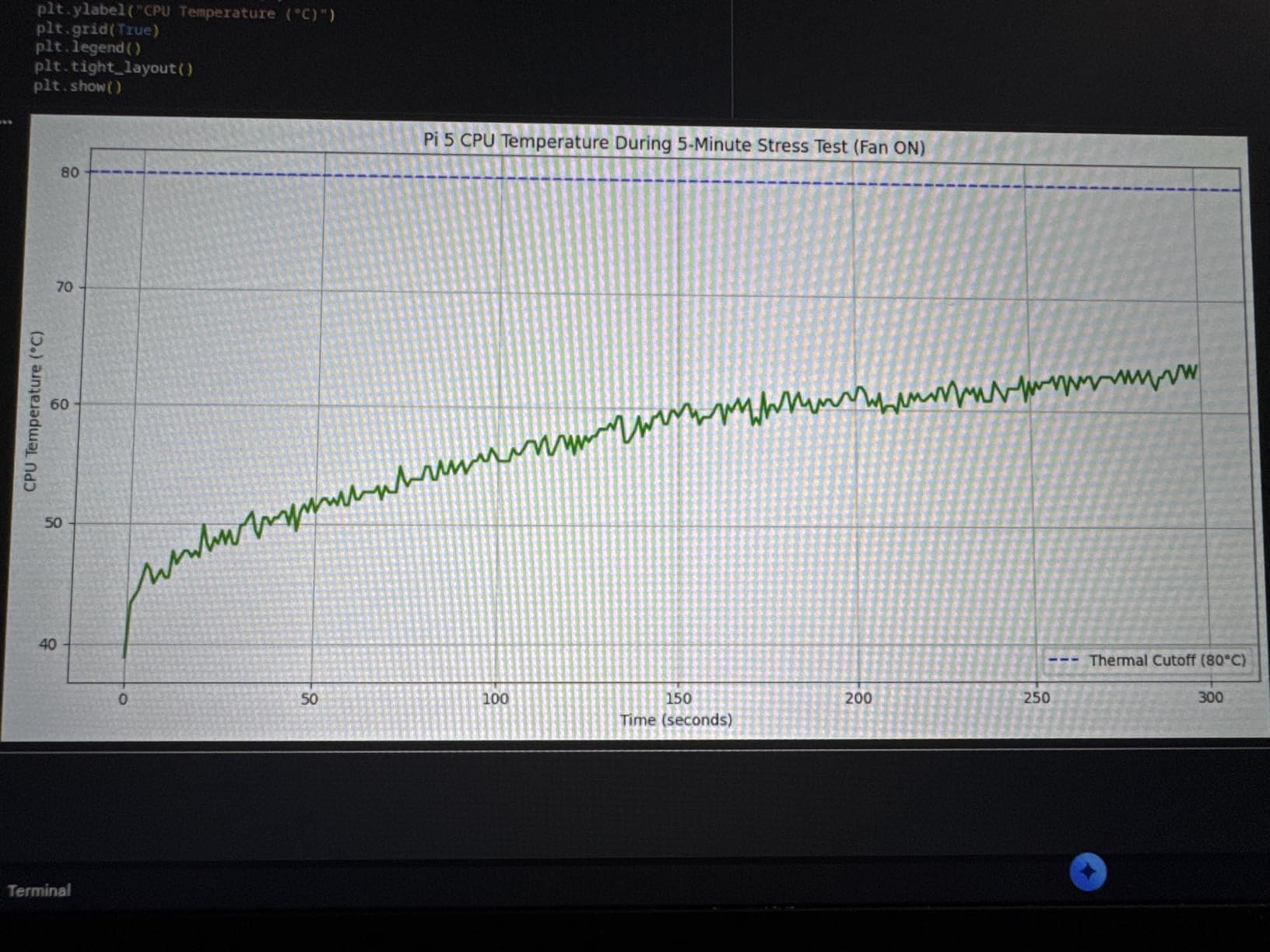Place the cursor on the plt.show() line
This screenshot has height=952, width=1270.
[x=78, y=86]
